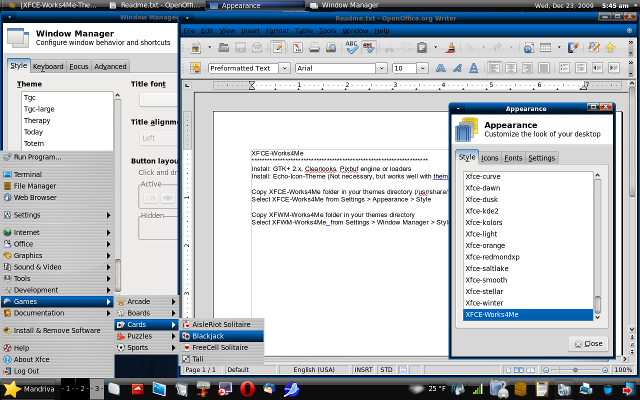Click the New document icon in Writer toolbar

[196, 48]
